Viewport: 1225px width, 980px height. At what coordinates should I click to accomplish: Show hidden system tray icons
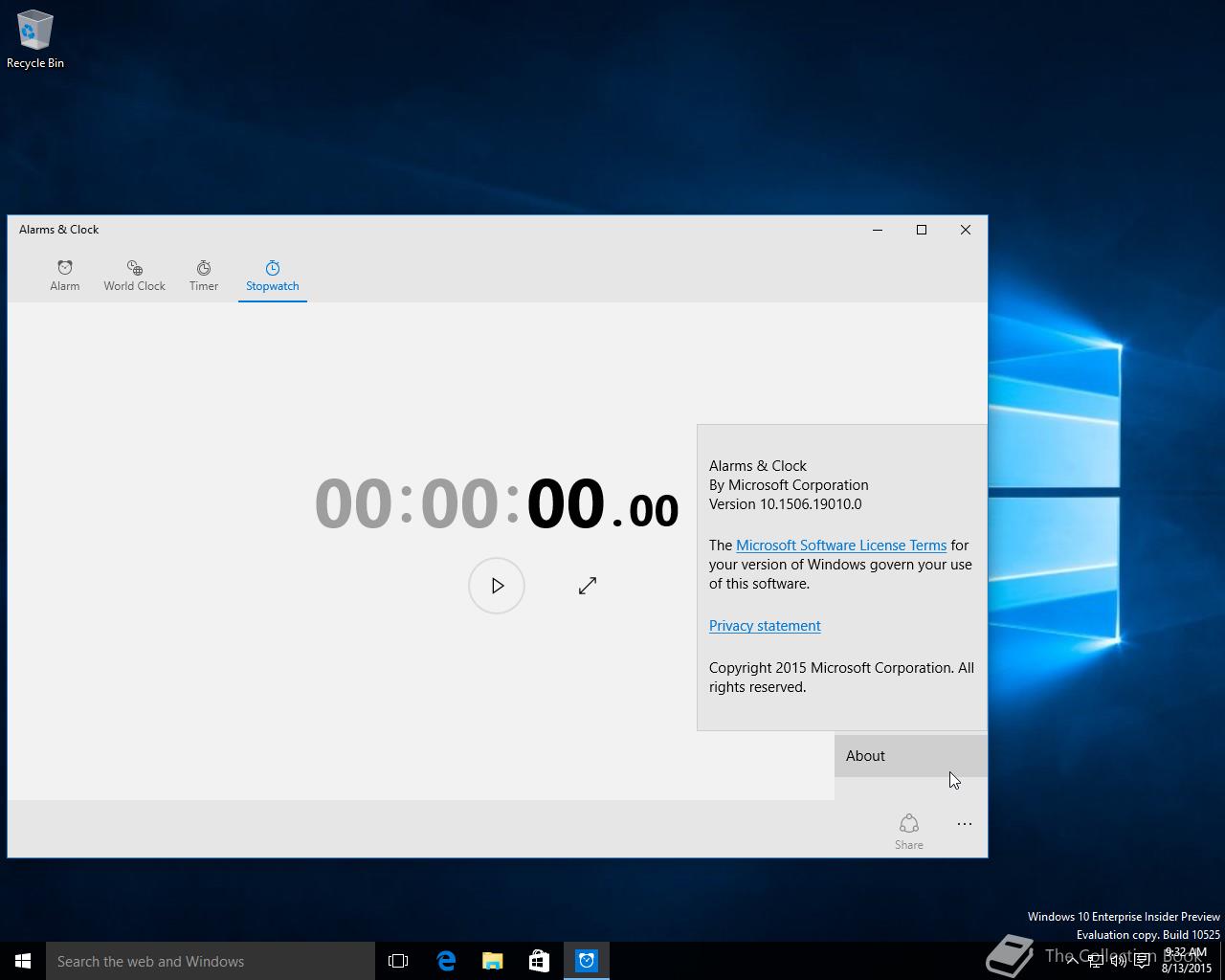(1072, 961)
